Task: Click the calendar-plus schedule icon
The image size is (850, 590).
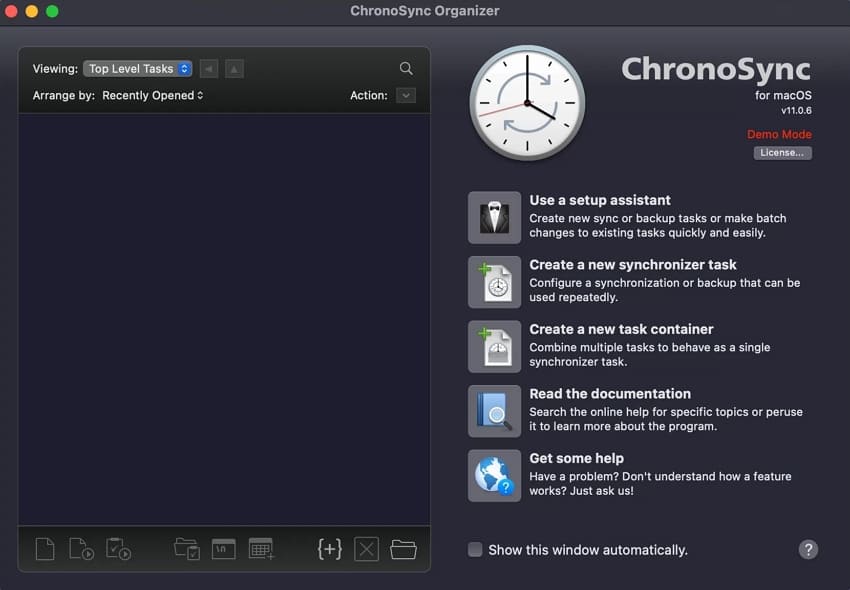Action: coord(261,549)
